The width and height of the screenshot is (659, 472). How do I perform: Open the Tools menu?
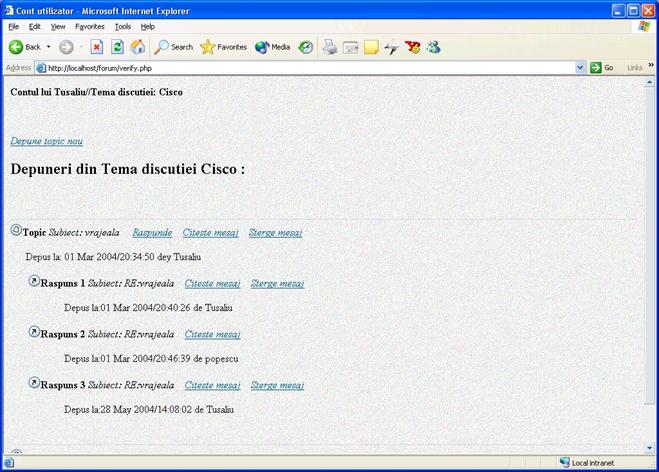(122, 26)
